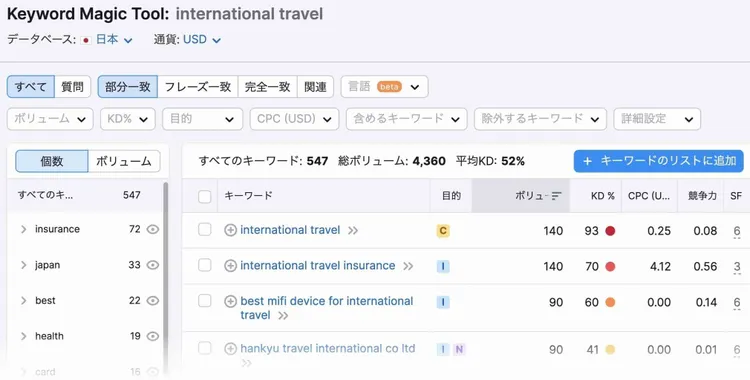Select the 質問 questions tab
This screenshot has width=750, height=380.
click(72, 87)
